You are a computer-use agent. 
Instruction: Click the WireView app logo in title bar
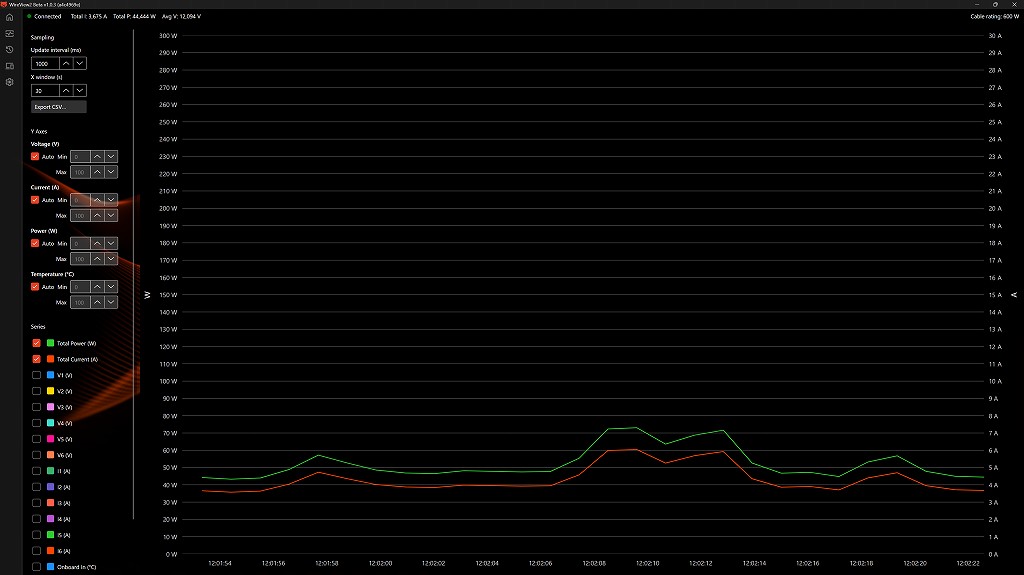coord(4,4)
